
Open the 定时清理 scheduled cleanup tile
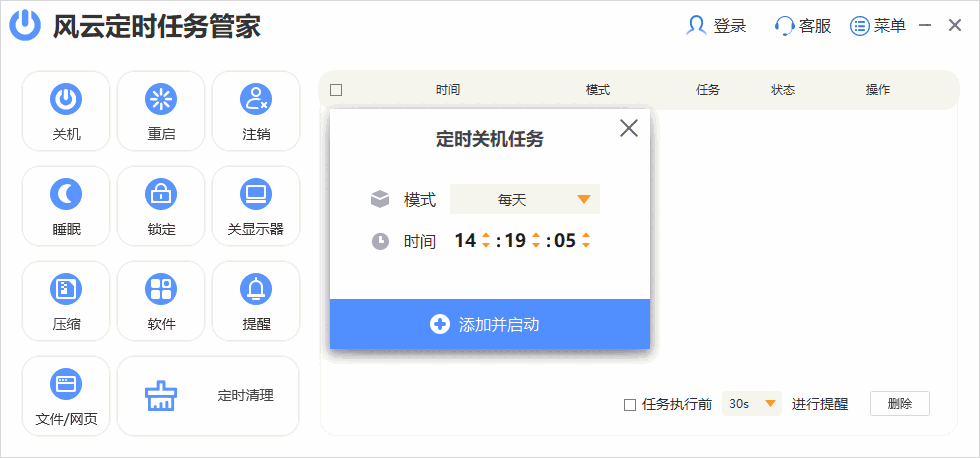click(x=208, y=396)
